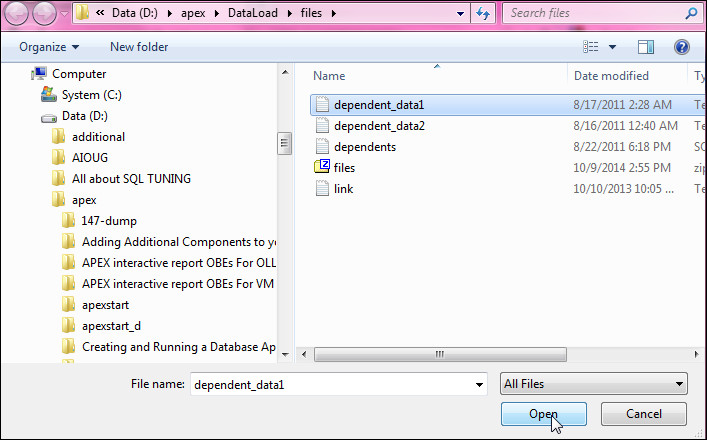Open the Organize menu
This screenshot has width=707, height=440.
(x=49, y=47)
